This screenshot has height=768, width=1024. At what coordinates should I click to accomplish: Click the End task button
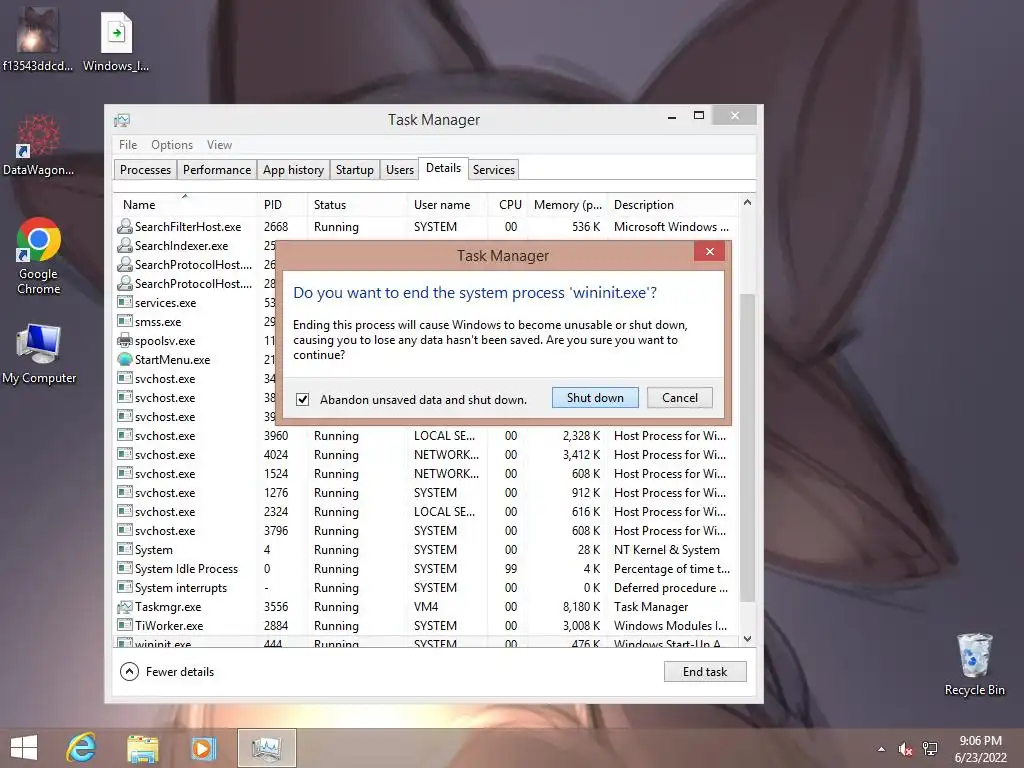point(705,671)
